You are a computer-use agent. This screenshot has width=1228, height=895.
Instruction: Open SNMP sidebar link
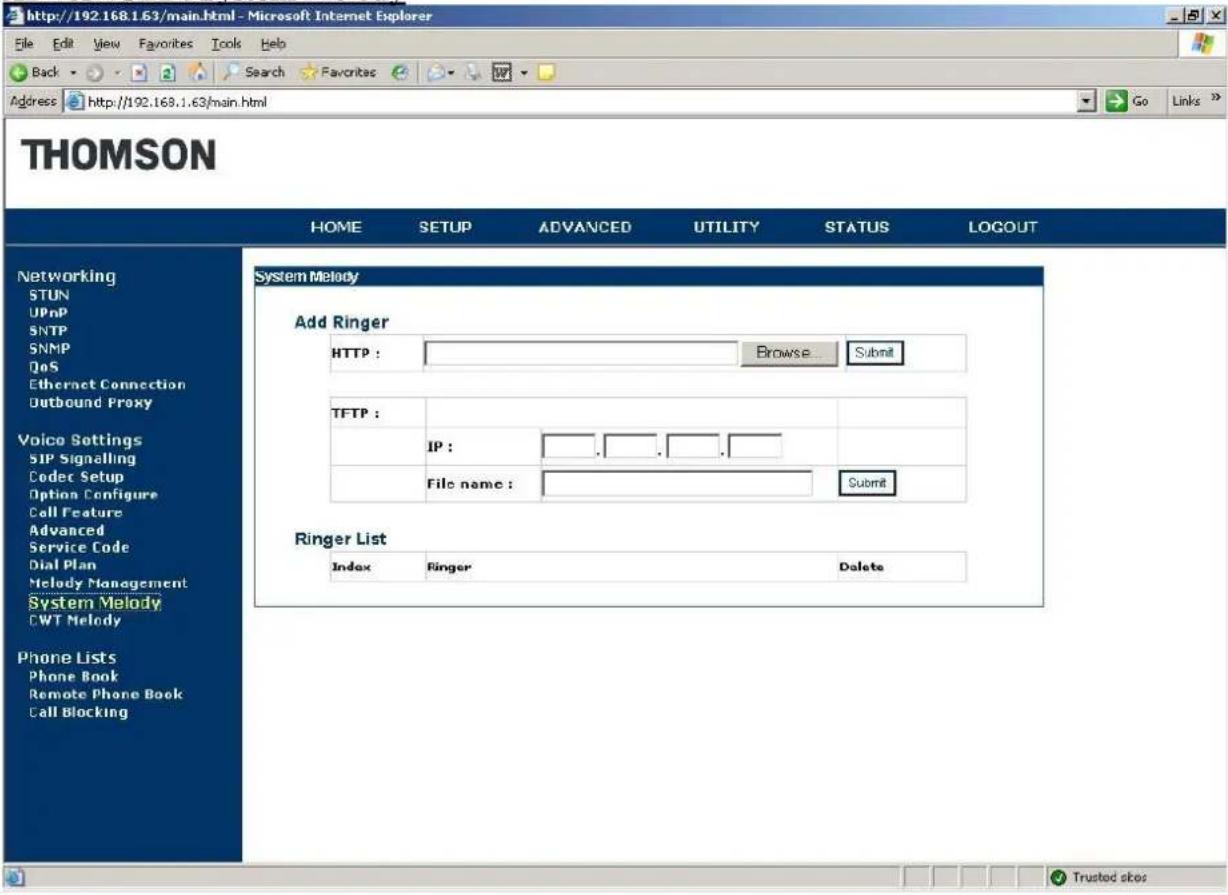[x=50, y=348]
